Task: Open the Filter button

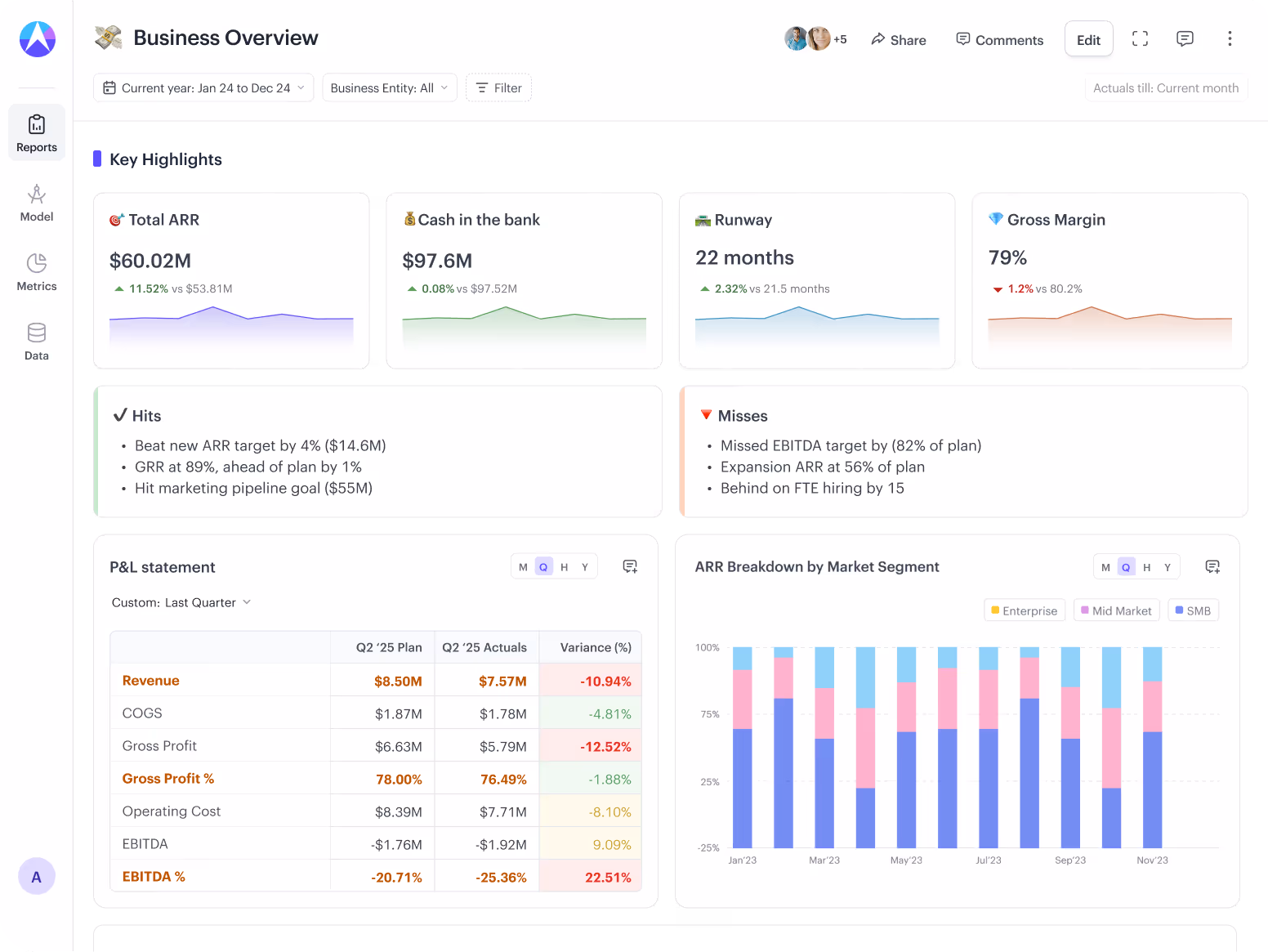Action: 498,88
